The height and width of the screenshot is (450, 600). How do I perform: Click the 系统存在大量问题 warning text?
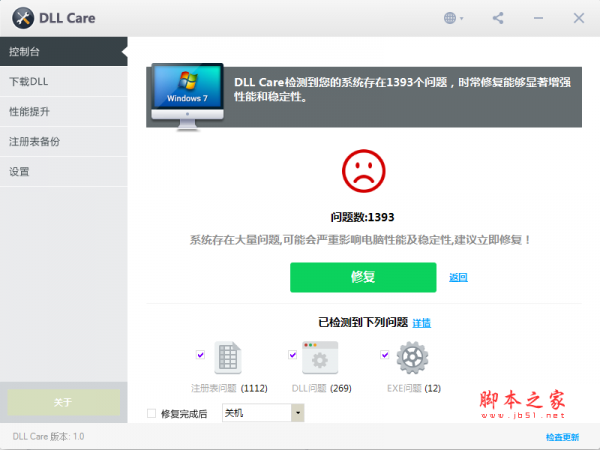(360, 240)
